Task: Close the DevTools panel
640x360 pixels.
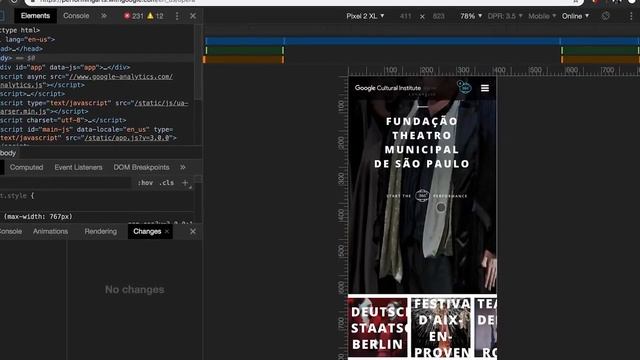Action: click(193, 16)
